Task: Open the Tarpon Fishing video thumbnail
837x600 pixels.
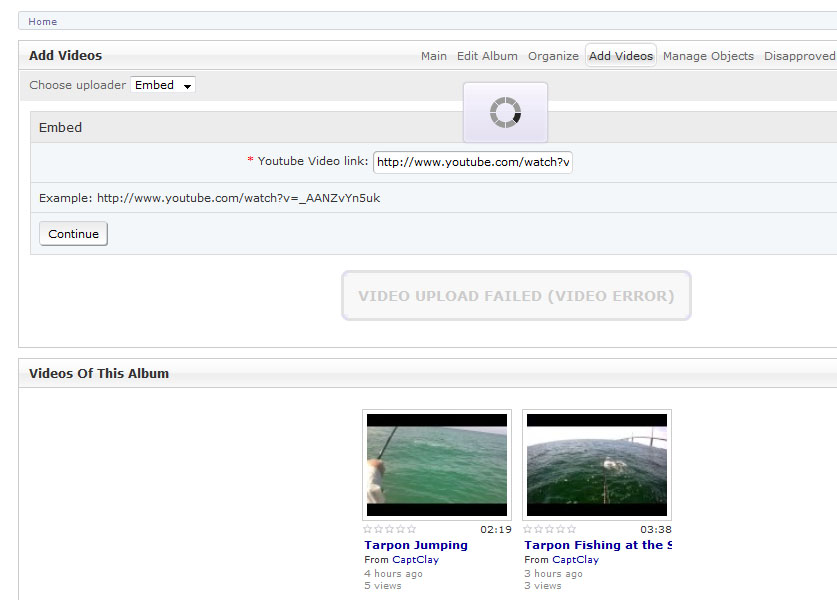Action: [x=597, y=465]
